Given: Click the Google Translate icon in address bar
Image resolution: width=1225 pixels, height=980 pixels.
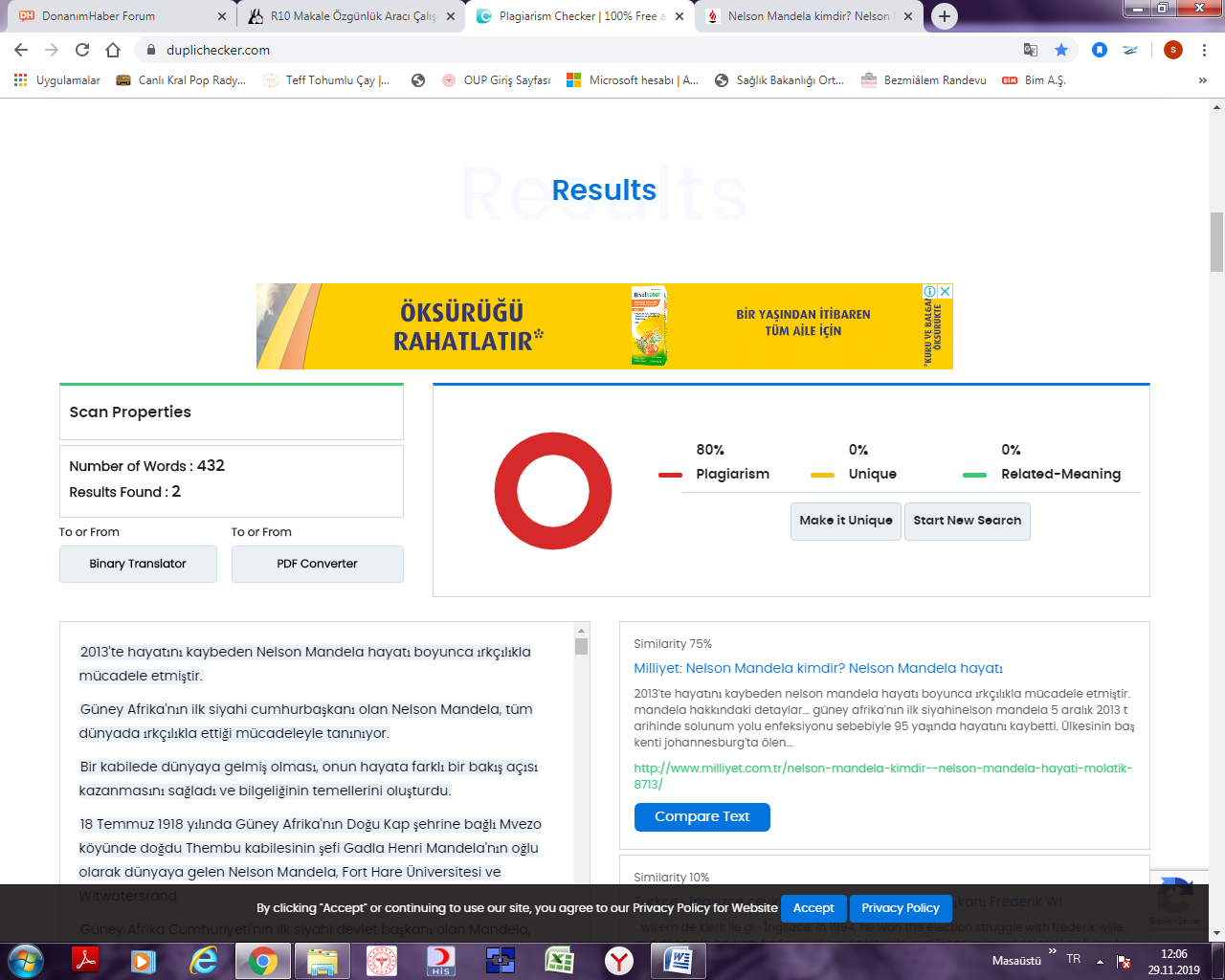Looking at the screenshot, I should tap(1031, 50).
